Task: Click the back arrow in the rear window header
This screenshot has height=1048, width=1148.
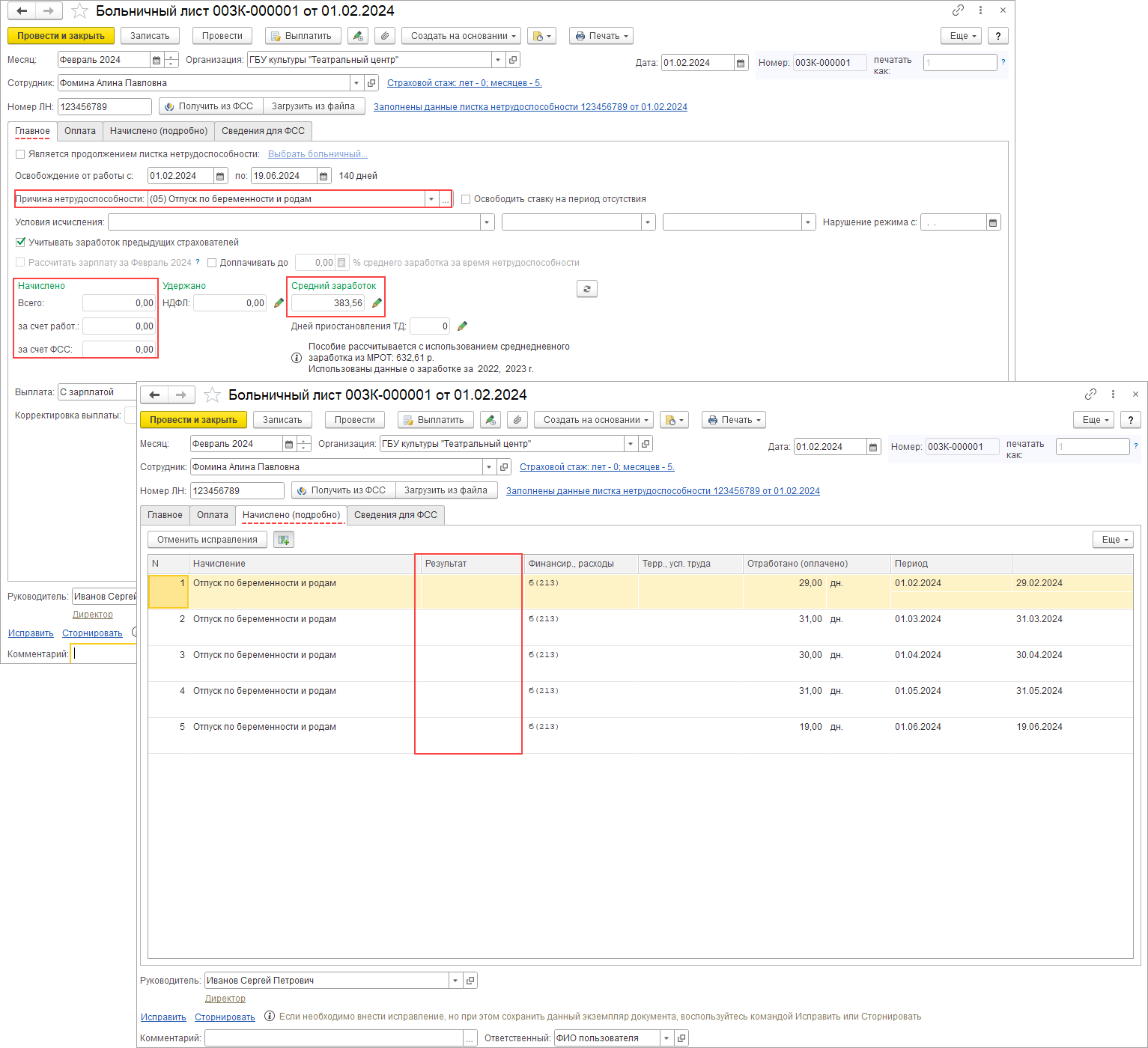Action: click(x=22, y=10)
